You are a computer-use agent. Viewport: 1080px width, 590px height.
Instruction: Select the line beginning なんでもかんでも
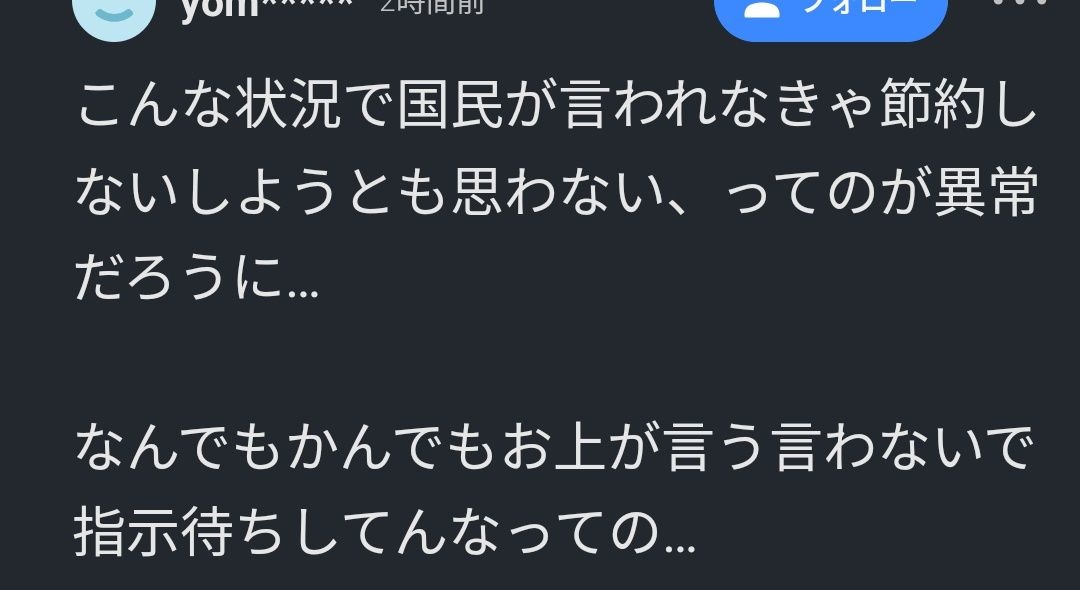coord(554,447)
